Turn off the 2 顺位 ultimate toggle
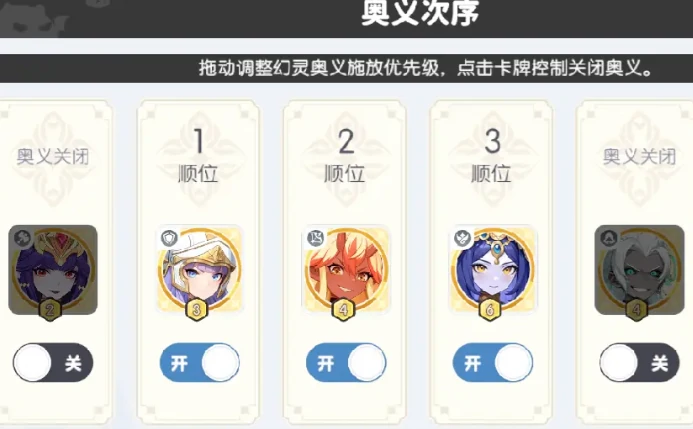693x429 pixels. pyautogui.click(x=346, y=363)
